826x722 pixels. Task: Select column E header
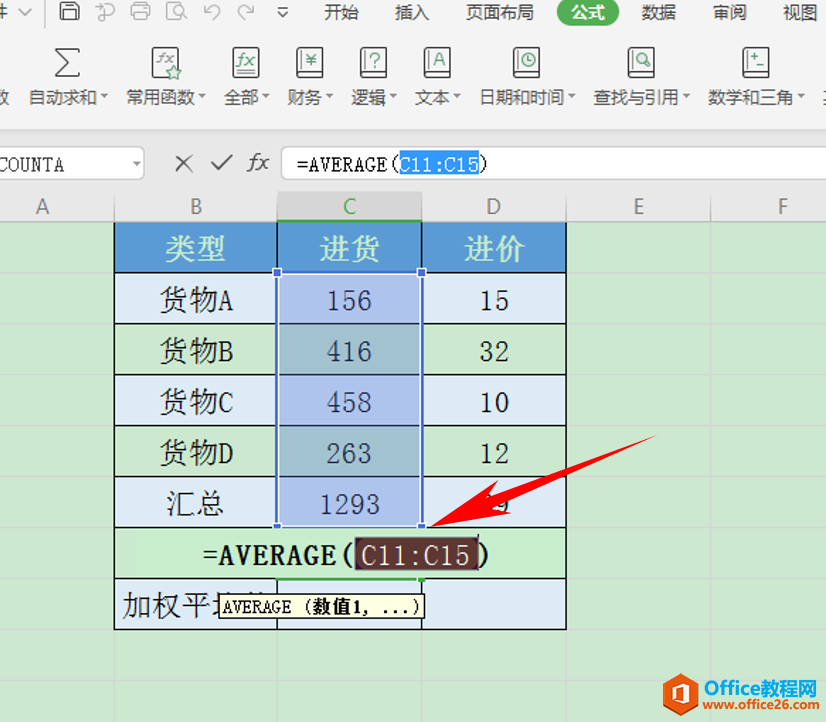(x=638, y=206)
